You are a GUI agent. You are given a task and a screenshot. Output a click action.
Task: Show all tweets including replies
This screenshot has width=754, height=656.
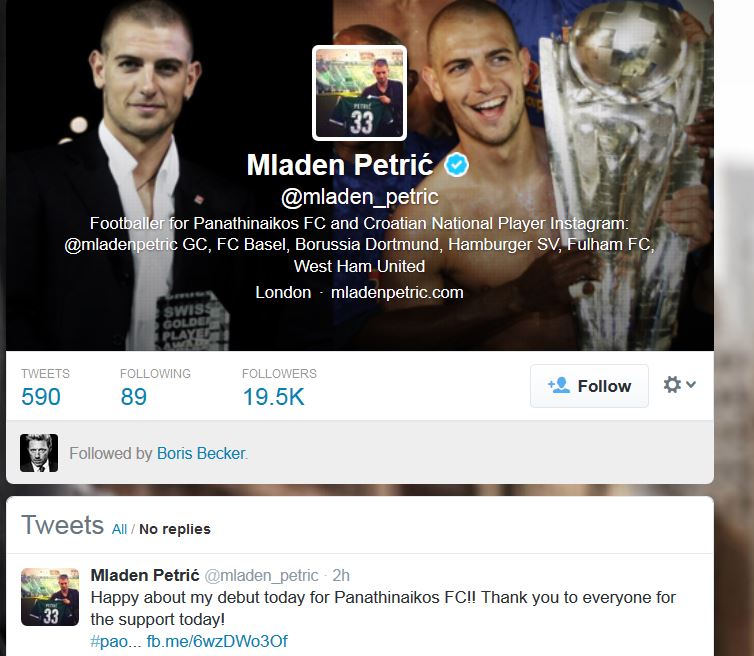119,529
